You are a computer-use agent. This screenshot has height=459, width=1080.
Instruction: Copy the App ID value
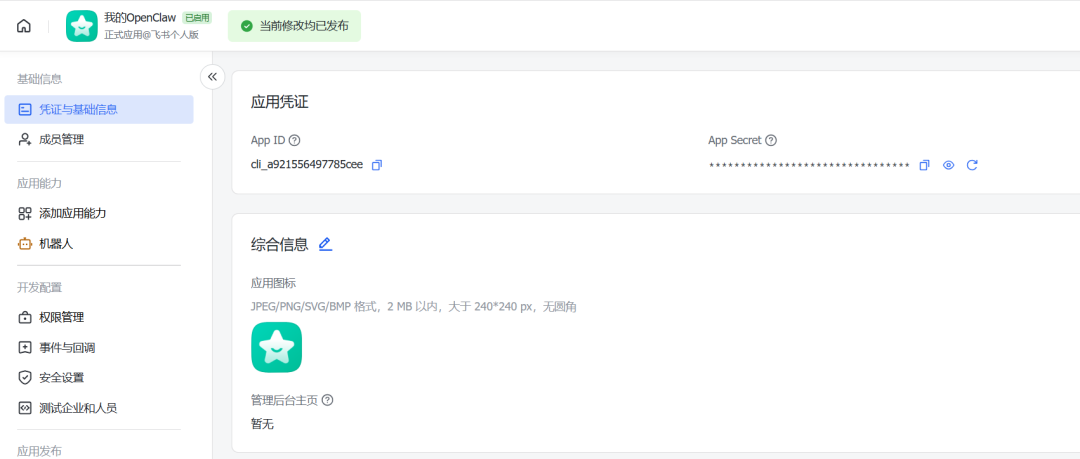[377, 165]
